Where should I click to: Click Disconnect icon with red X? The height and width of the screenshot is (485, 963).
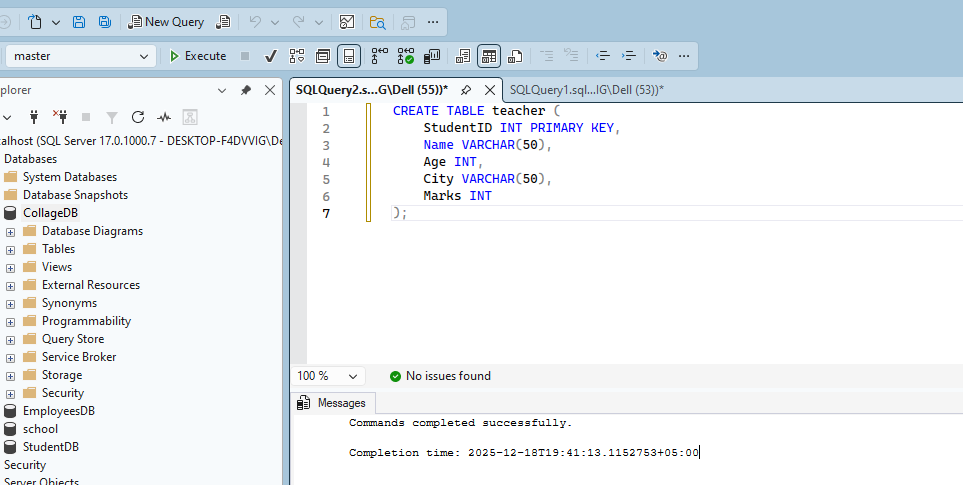59,117
